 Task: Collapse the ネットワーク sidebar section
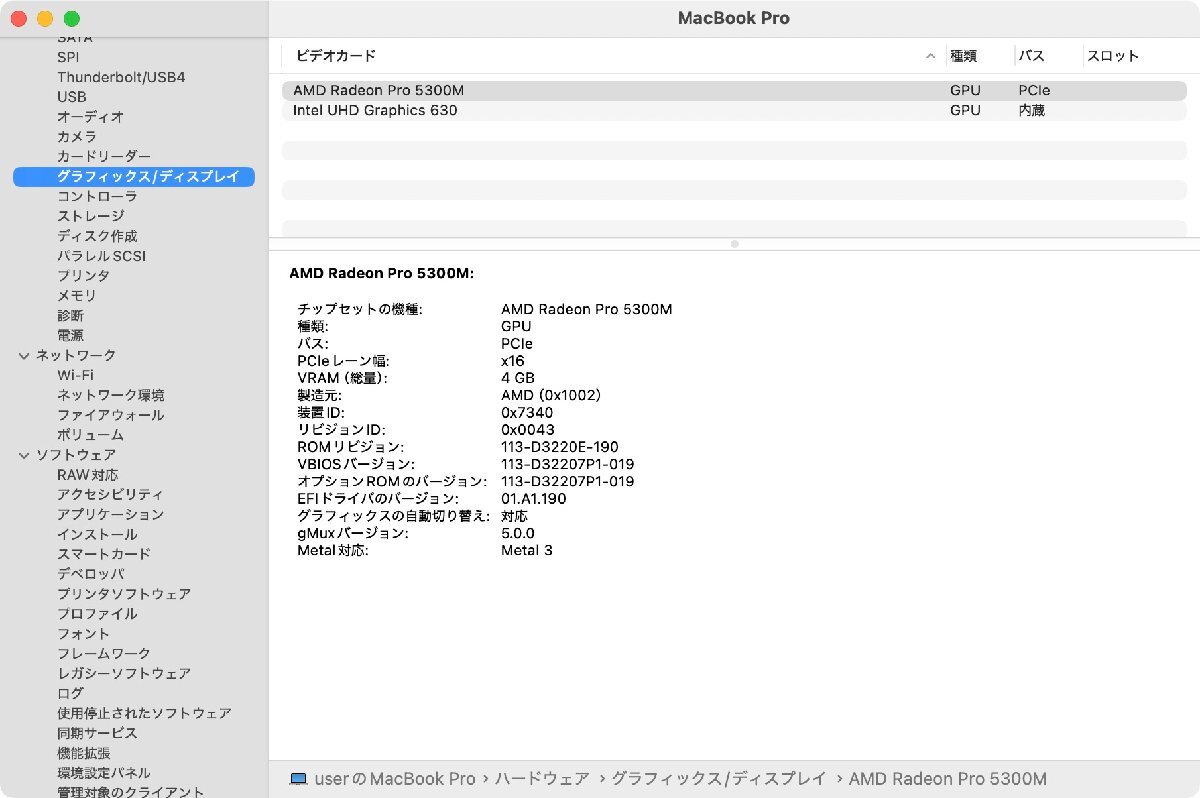(x=24, y=355)
